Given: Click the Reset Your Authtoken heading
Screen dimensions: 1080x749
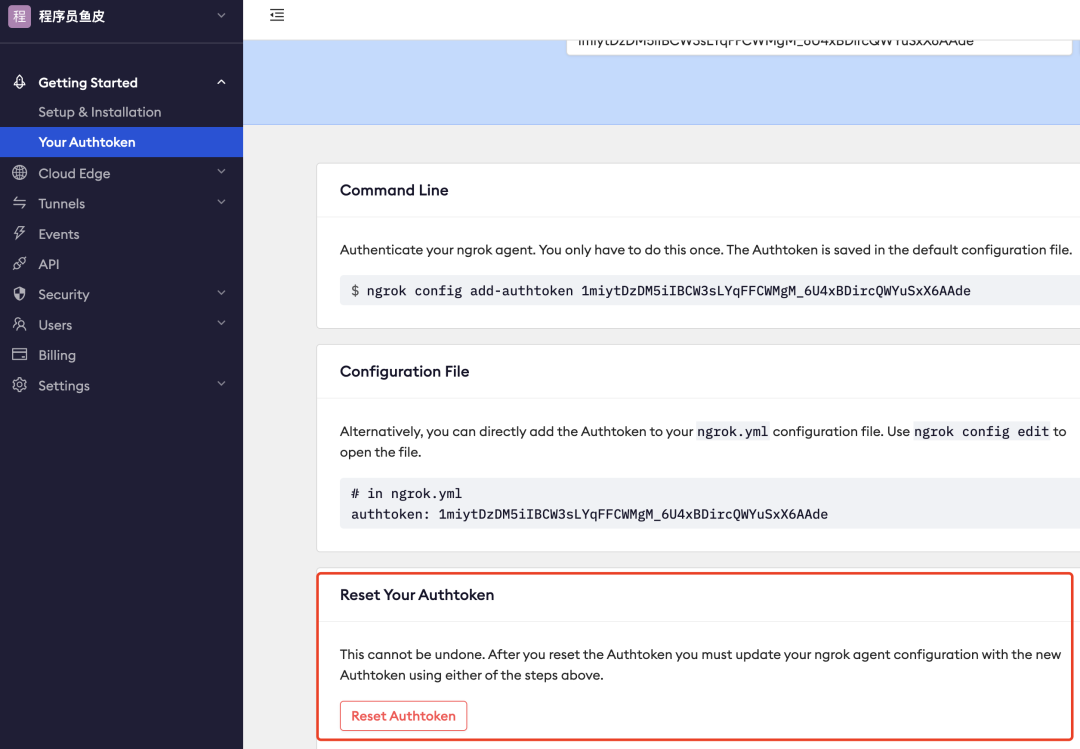Looking at the screenshot, I should coord(417,595).
